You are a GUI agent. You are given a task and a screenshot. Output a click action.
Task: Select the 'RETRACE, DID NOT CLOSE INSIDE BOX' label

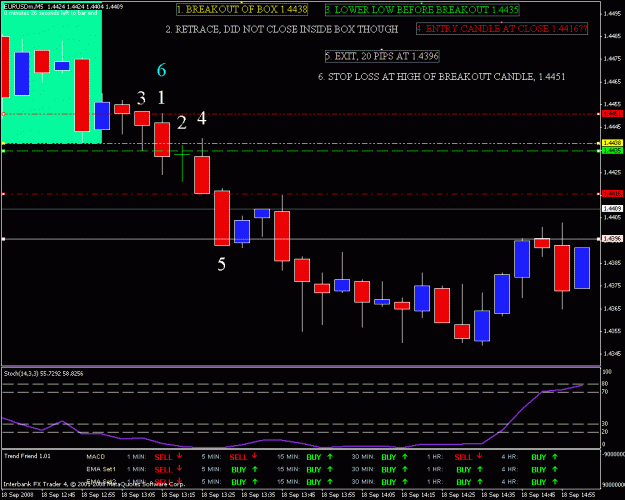tap(282, 29)
